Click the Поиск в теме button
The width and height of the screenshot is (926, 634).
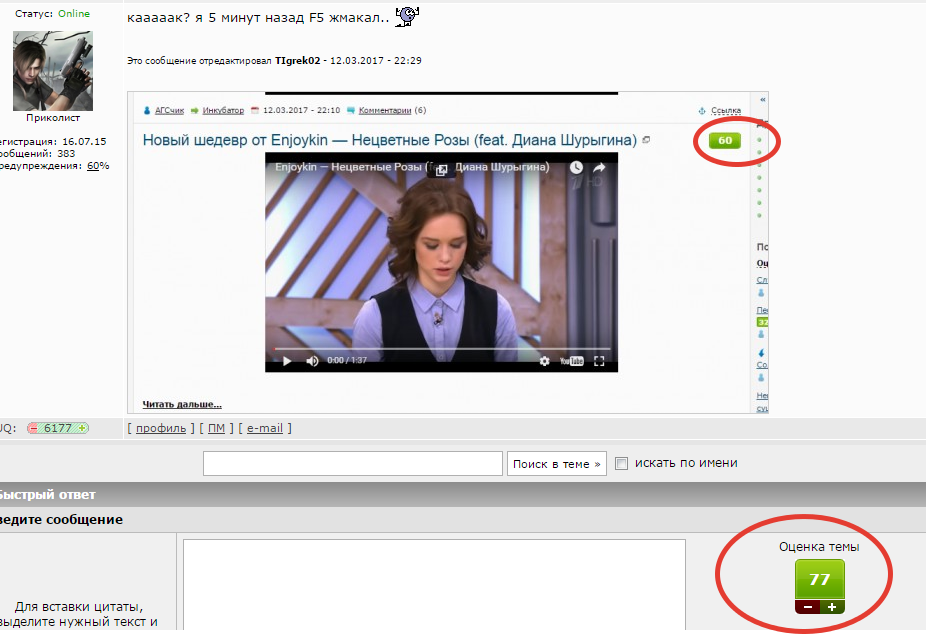[556, 464]
